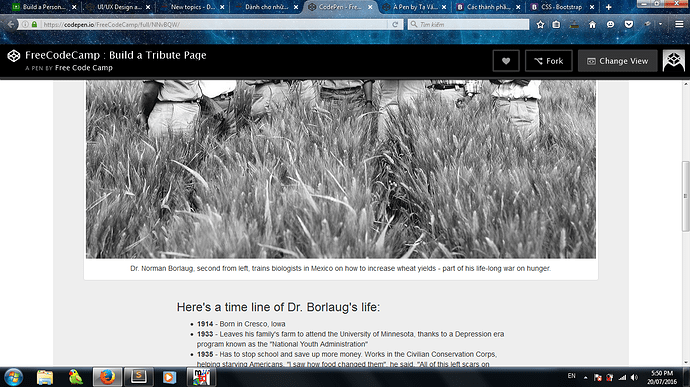Image resolution: width=690 pixels, height=387 pixels.
Task: Click the '1914 - Born in Cresco, Iowa' line
Action: (241, 324)
